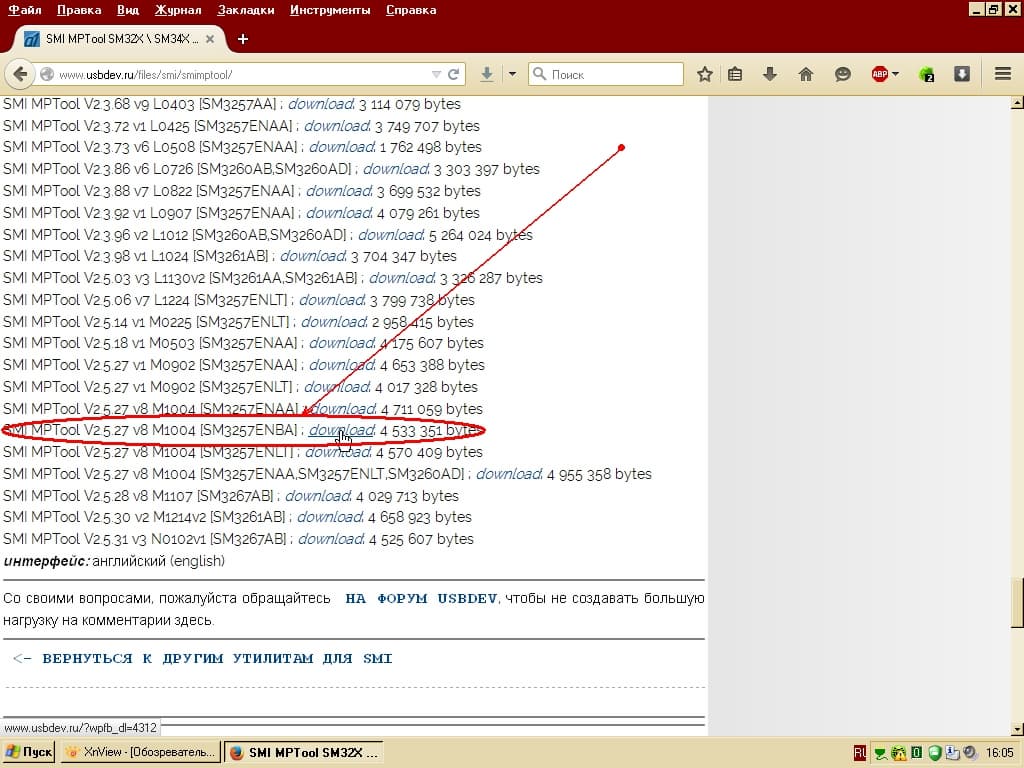The width and height of the screenshot is (1024, 768).
Task: Download V2.3.88 v7 L0822 file
Action: [339, 191]
